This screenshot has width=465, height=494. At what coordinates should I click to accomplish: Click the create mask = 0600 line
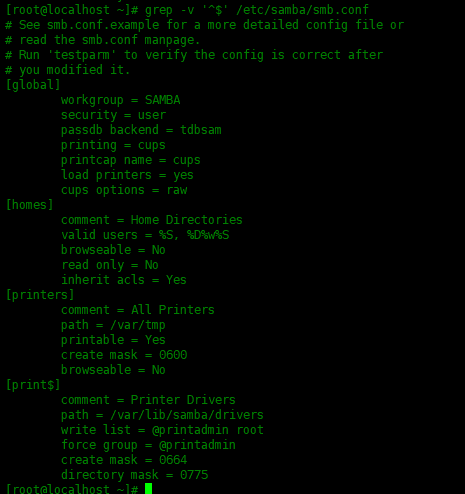(x=124, y=355)
